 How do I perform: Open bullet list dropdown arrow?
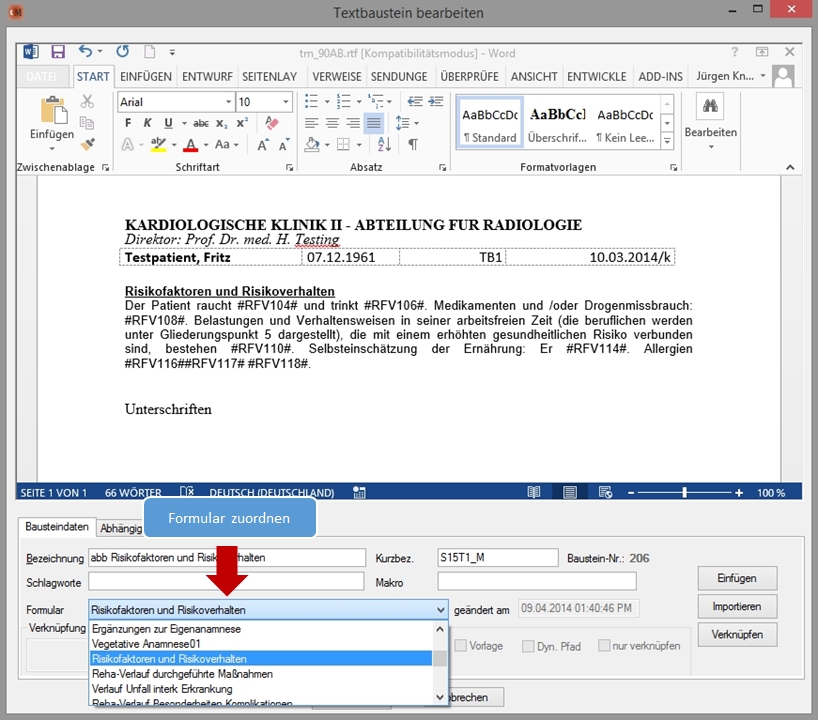pyautogui.click(x=327, y=102)
